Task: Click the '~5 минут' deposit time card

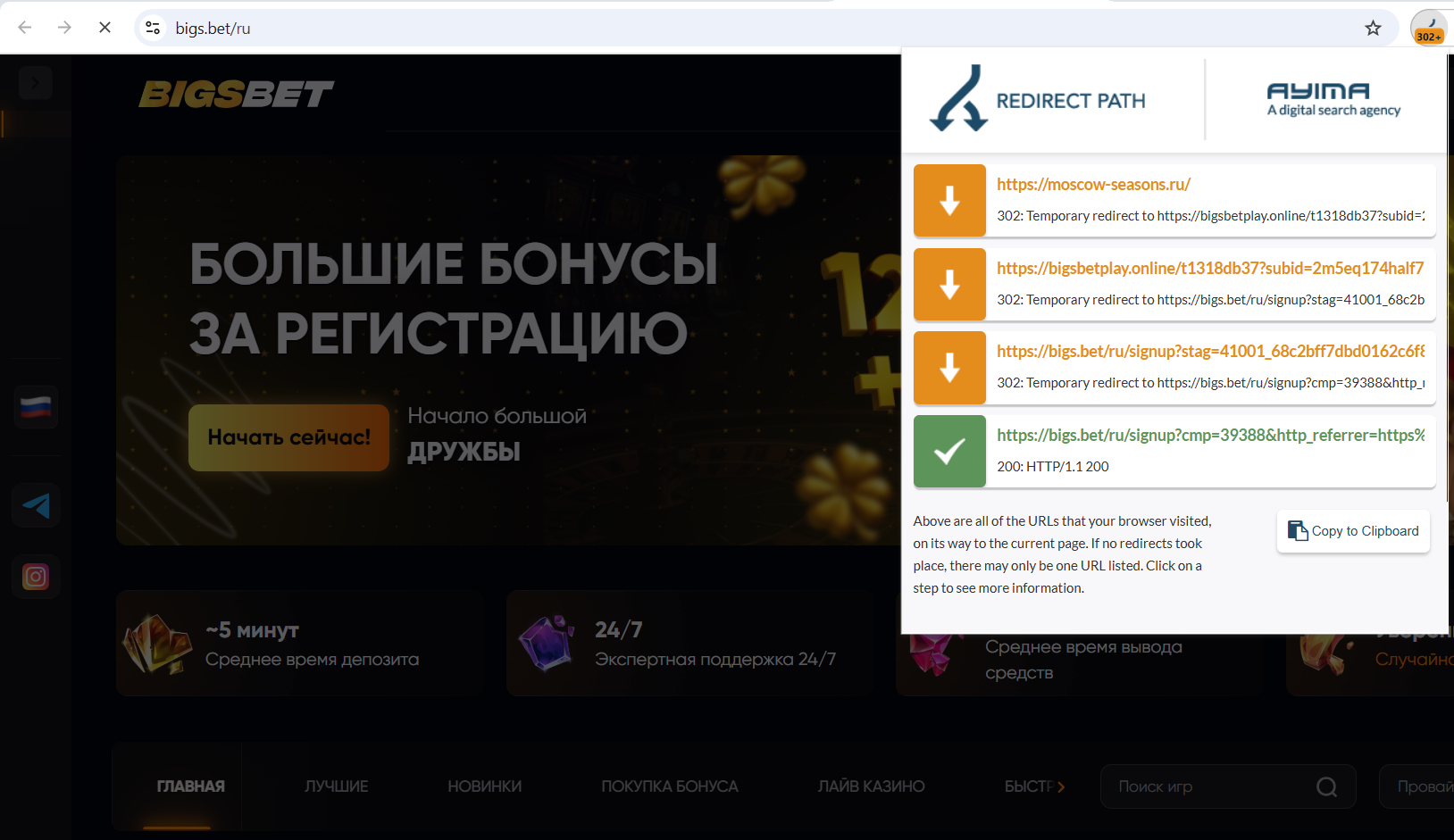Action: coord(299,643)
